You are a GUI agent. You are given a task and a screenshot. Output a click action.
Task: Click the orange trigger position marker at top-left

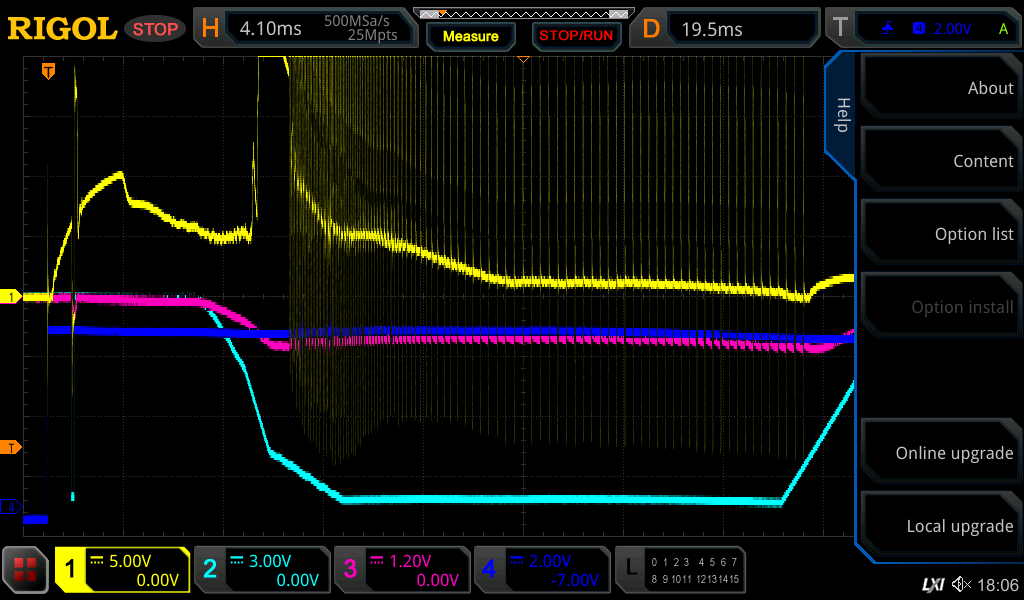[x=47, y=71]
